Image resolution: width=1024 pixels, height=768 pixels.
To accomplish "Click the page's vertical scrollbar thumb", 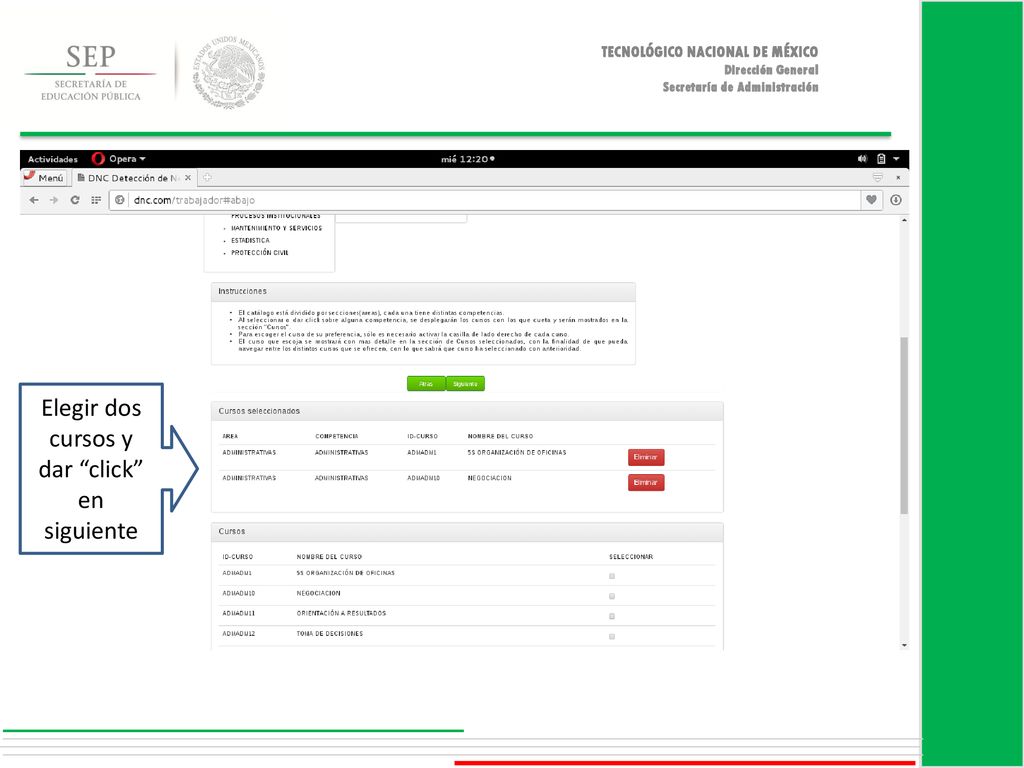I will (904, 426).
